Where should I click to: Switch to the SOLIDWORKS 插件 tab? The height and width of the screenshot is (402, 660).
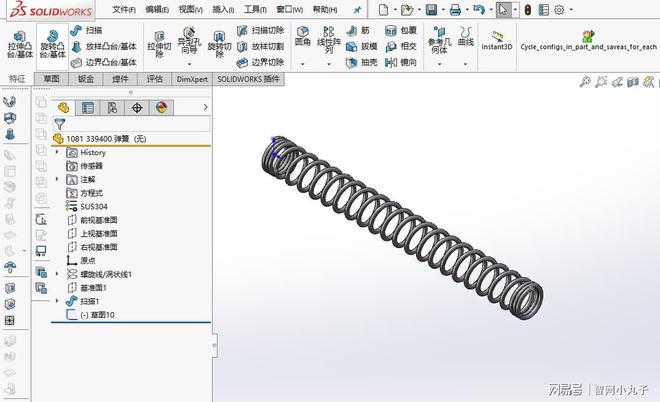tap(248, 79)
